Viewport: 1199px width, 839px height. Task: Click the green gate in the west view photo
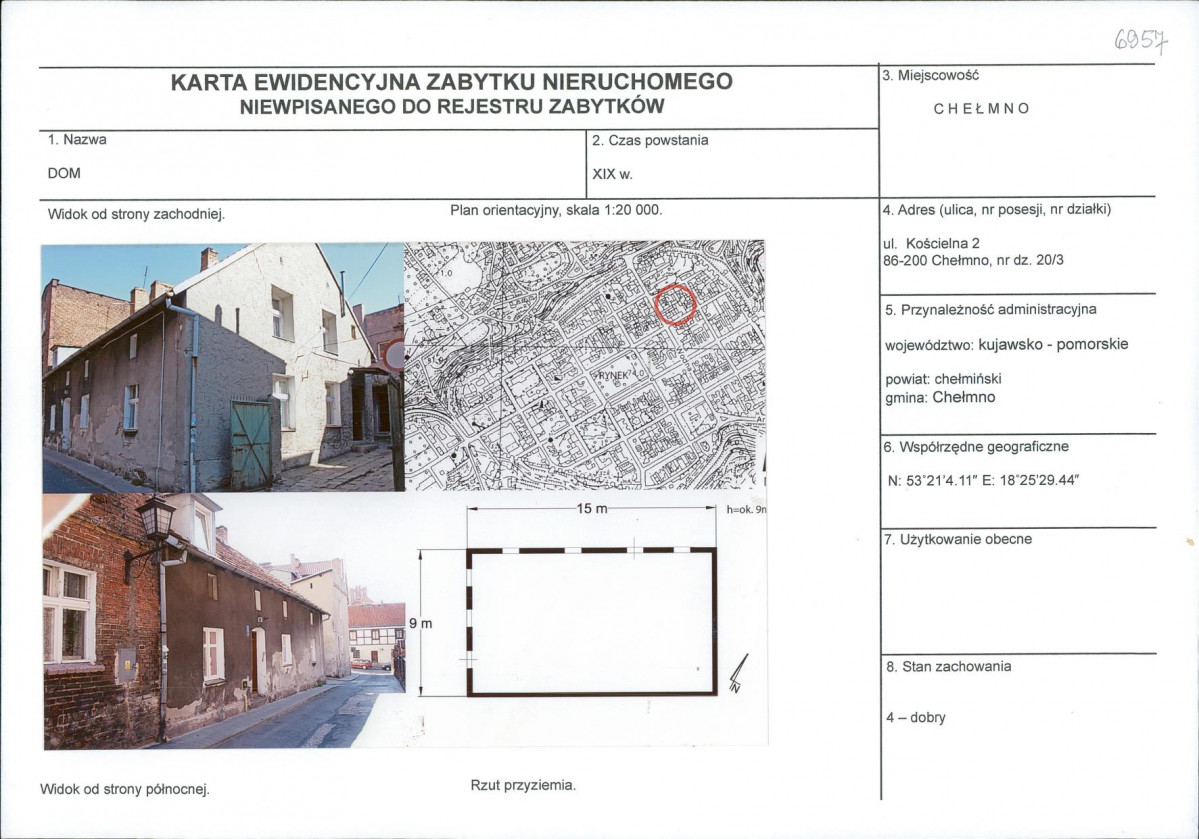[x=251, y=445]
